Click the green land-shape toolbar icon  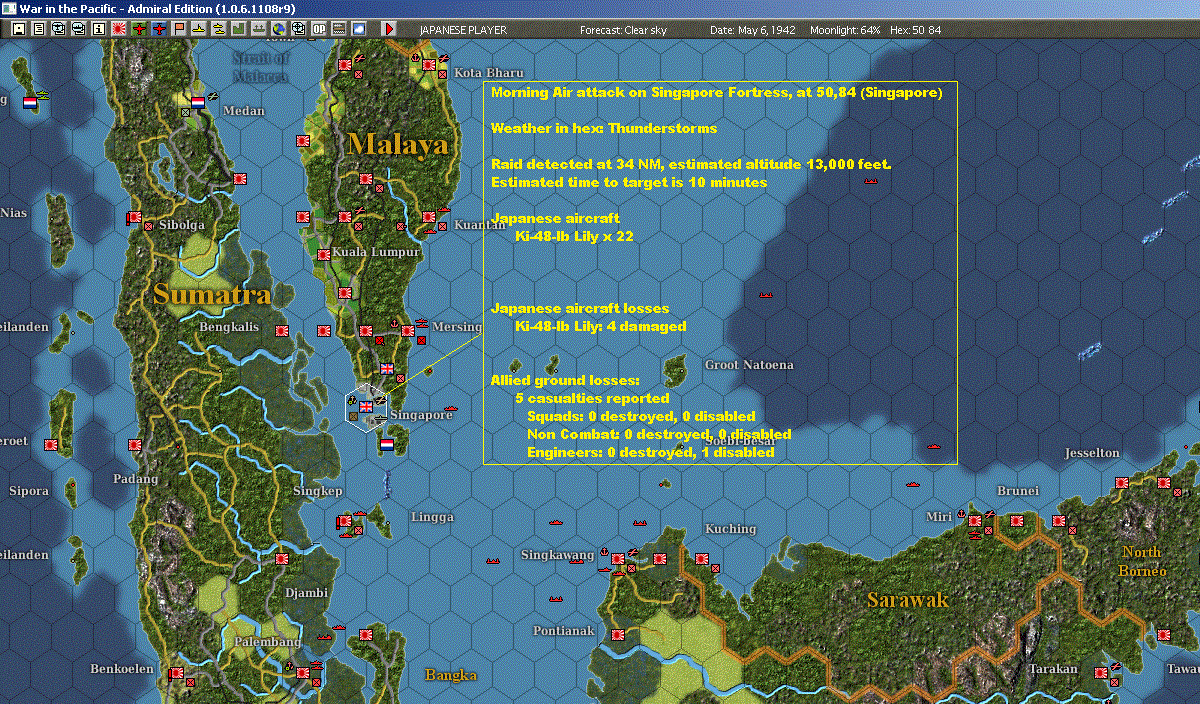pos(238,29)
